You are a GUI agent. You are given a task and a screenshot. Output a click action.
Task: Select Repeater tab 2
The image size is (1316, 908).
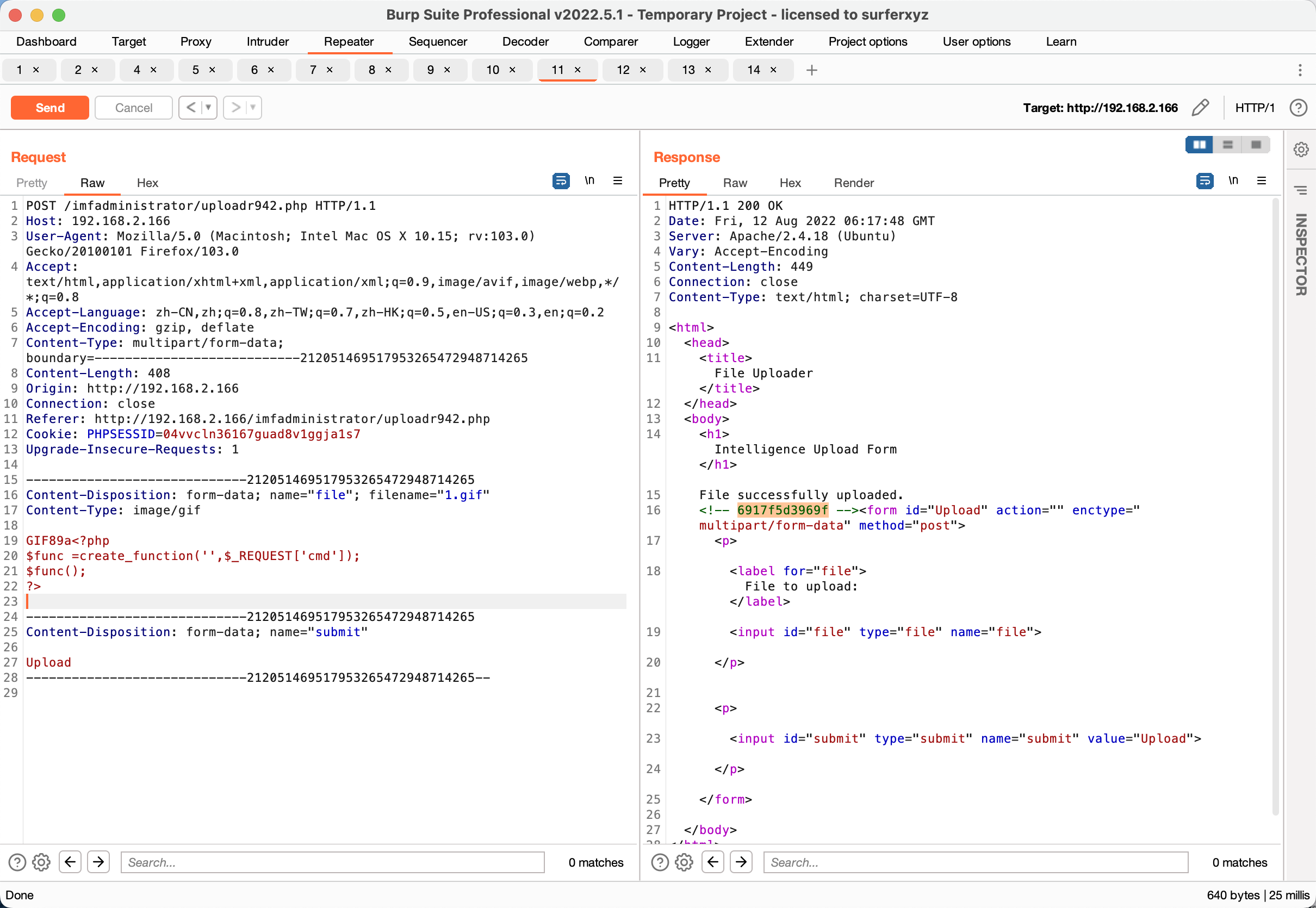pos(78,70)
